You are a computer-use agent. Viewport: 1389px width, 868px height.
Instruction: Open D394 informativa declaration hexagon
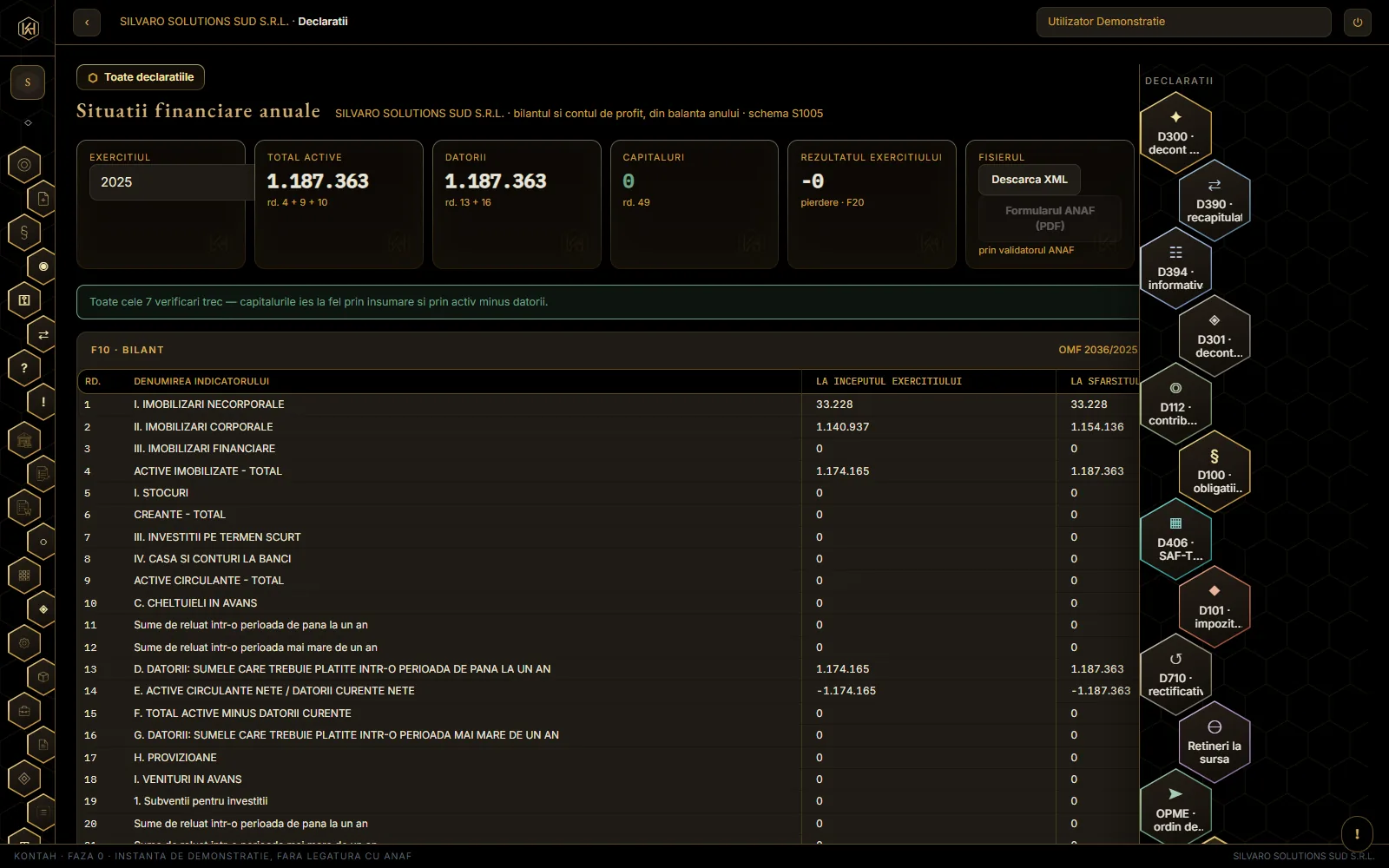click(1175, 268)
